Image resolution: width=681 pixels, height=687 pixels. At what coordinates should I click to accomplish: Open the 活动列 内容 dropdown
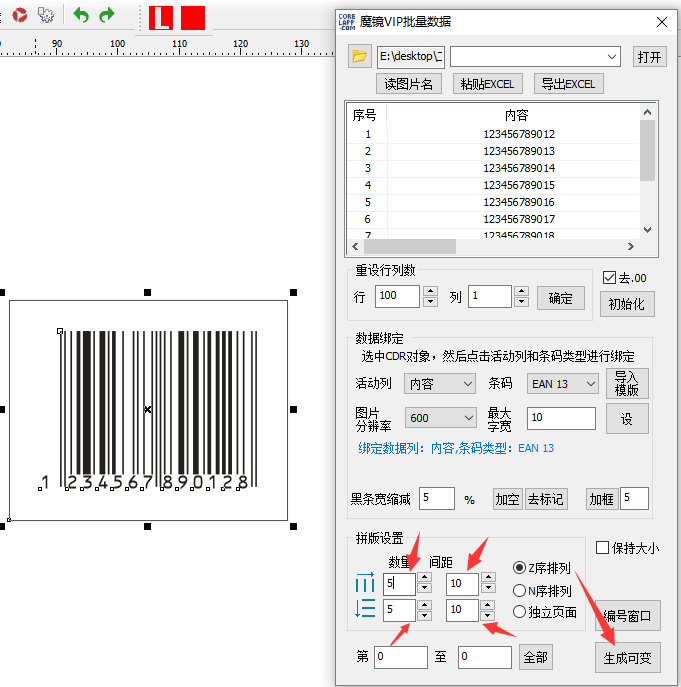(440, 384)
